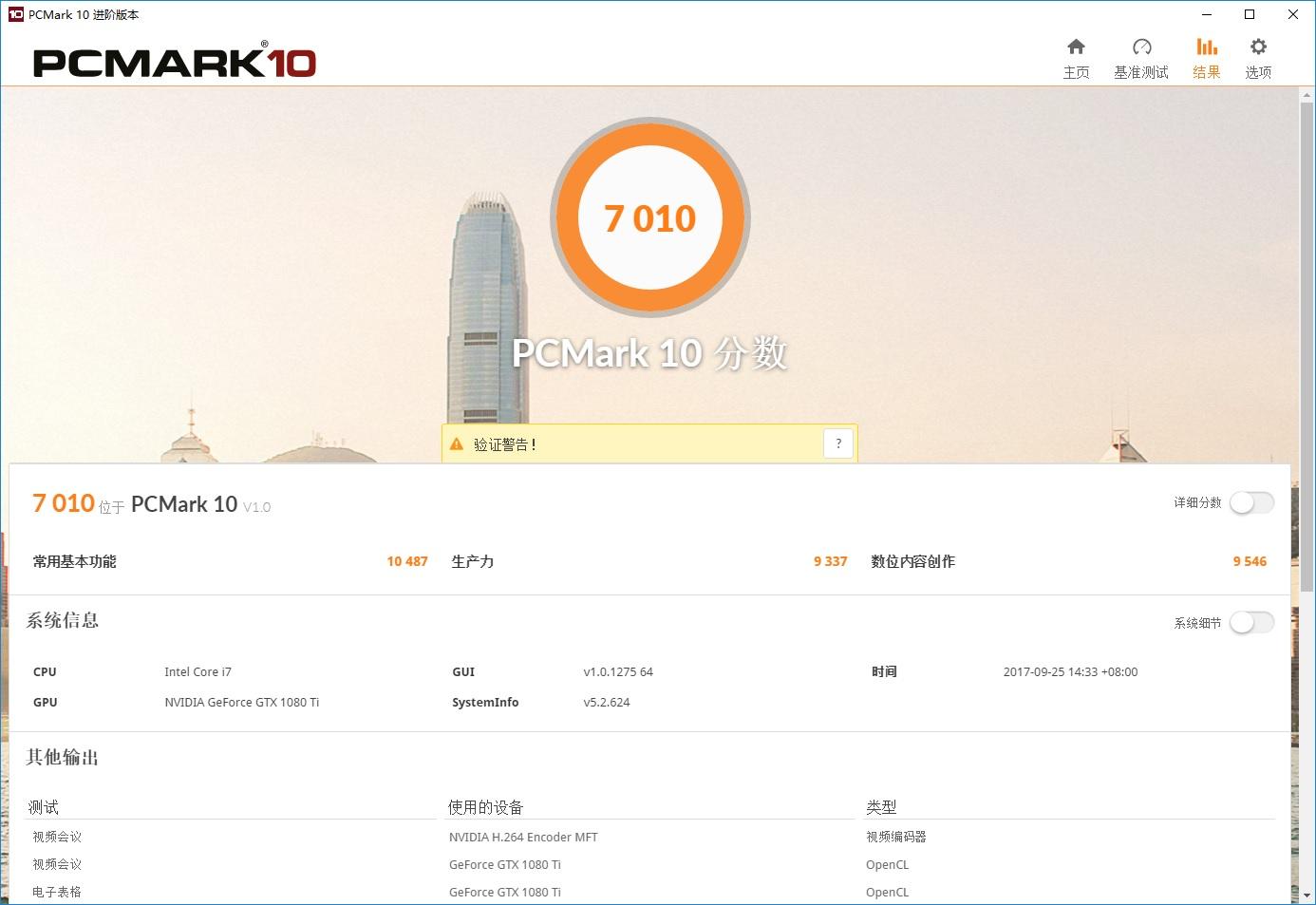Select the 生产力 score 9 337
Image resolution: width=1316 pixels, height=905 pixels.
coord(830,560)
